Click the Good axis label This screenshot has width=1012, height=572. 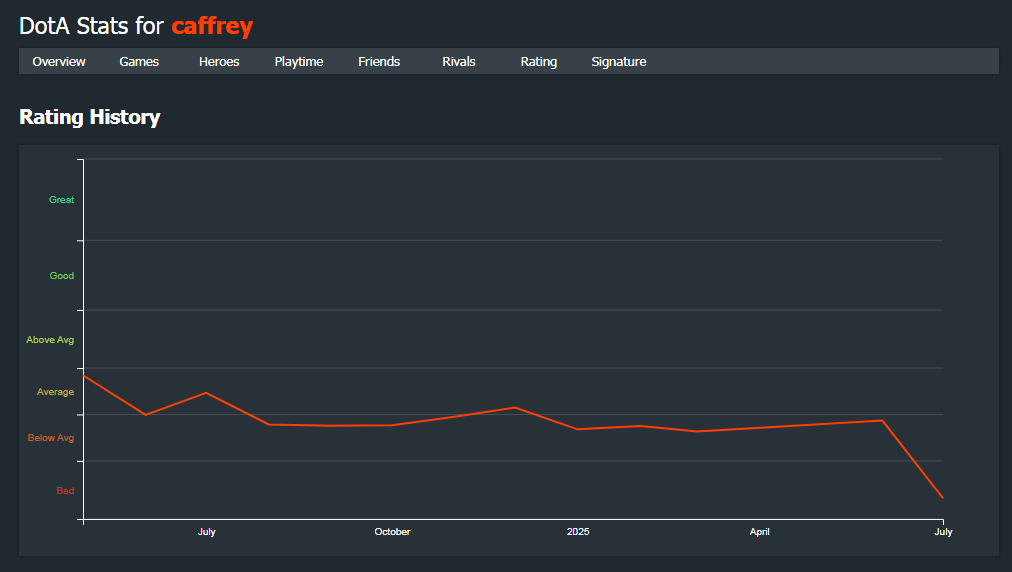click(x=61, y=276)
